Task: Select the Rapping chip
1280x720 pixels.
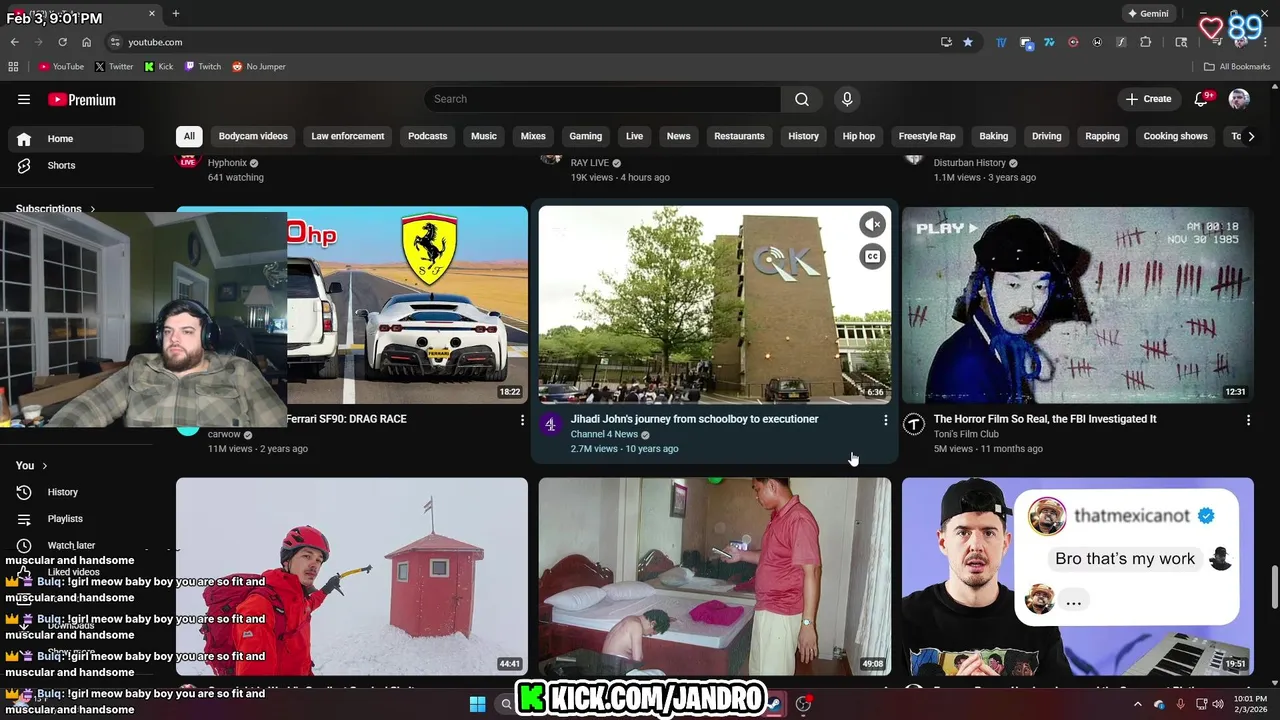Action: (1103, 136)
